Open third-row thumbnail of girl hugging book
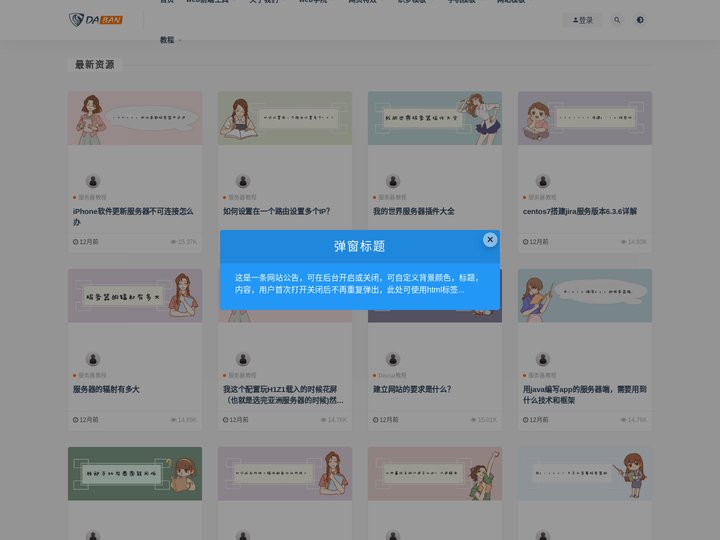Viewport: 720px width, 540px height. coord(285,473)
